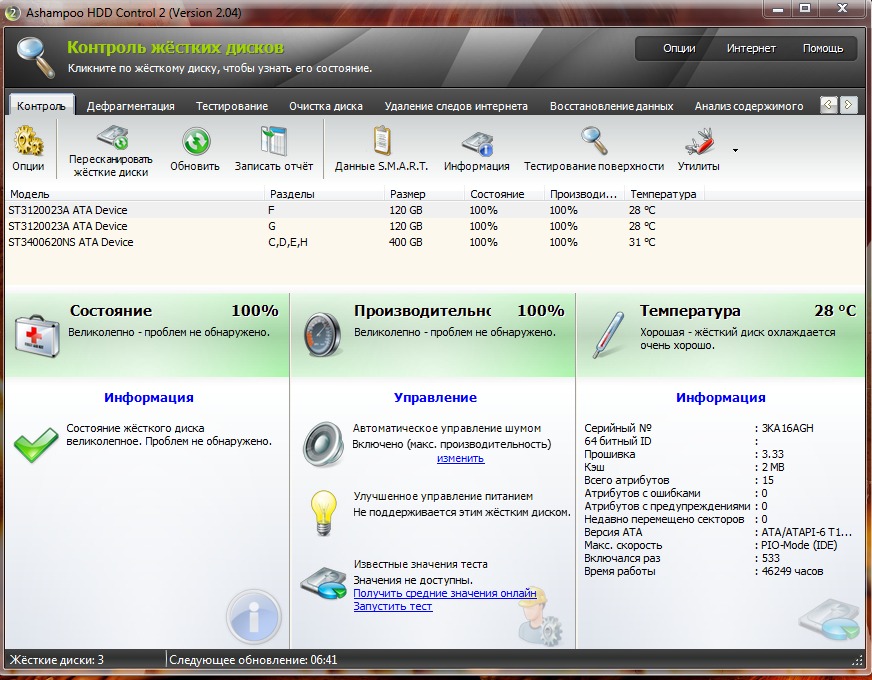Click the Записать отчёт icon
Screen dimensions: 872x680
[x=274, y=141]
